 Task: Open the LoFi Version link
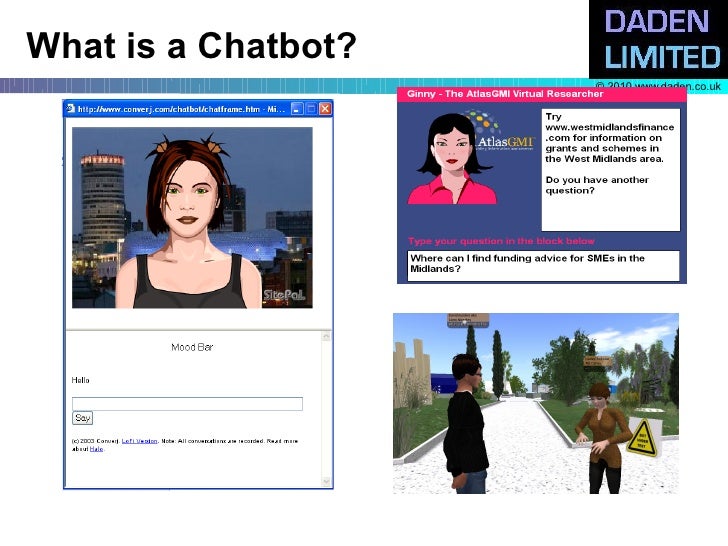pyautogui.click(x=139, y=441)
